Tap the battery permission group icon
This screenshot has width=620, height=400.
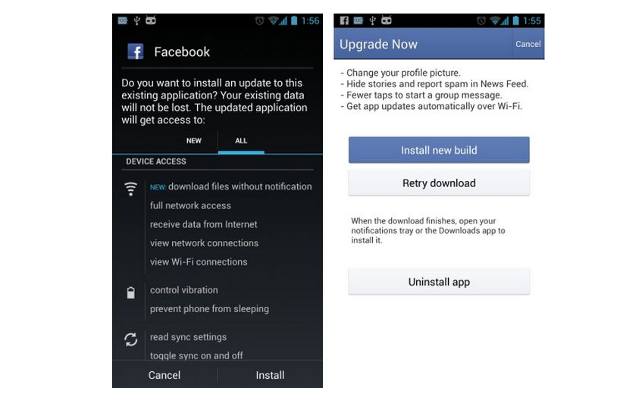131,293
